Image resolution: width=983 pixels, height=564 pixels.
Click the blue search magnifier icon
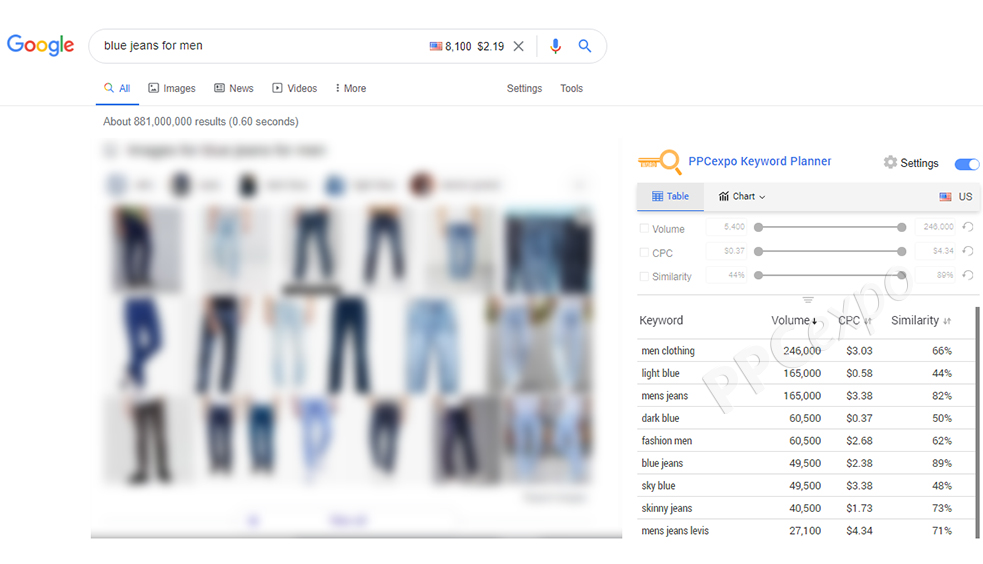tap(584, 46)
